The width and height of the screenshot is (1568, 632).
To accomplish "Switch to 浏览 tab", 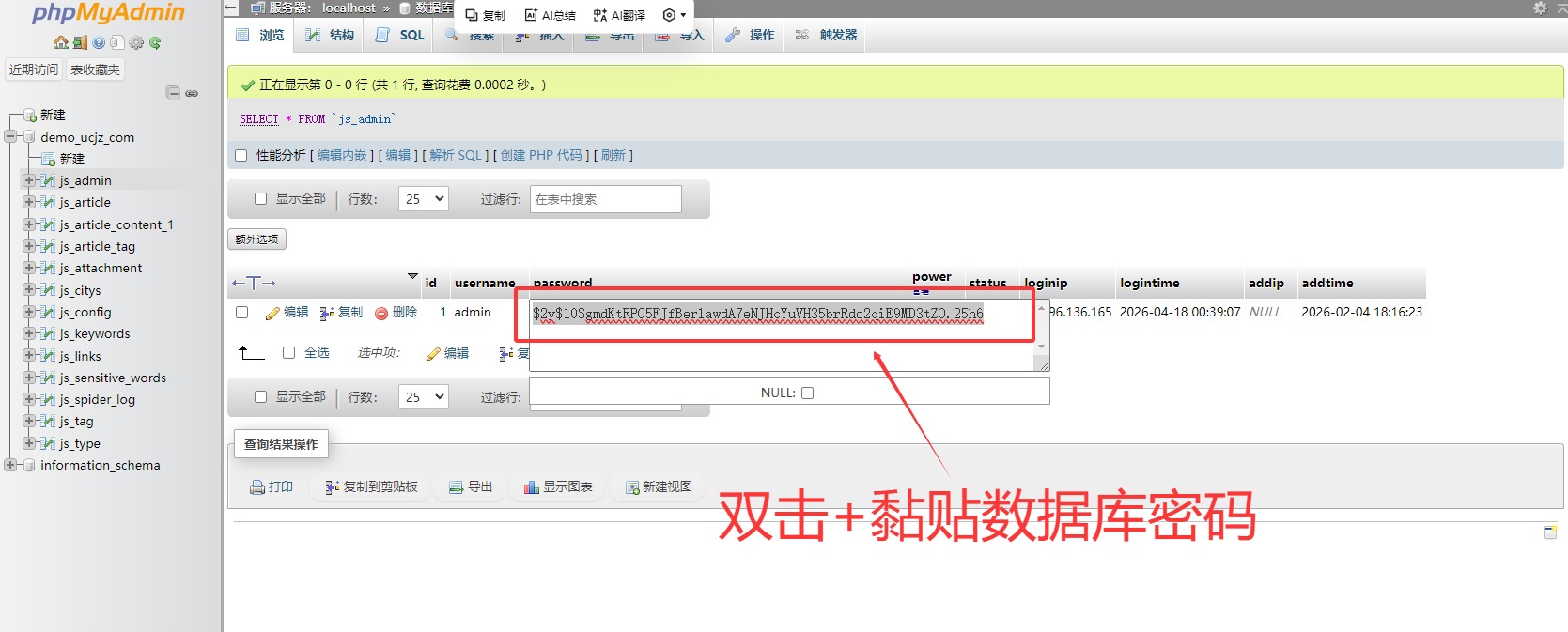I will tap(261, 35).
